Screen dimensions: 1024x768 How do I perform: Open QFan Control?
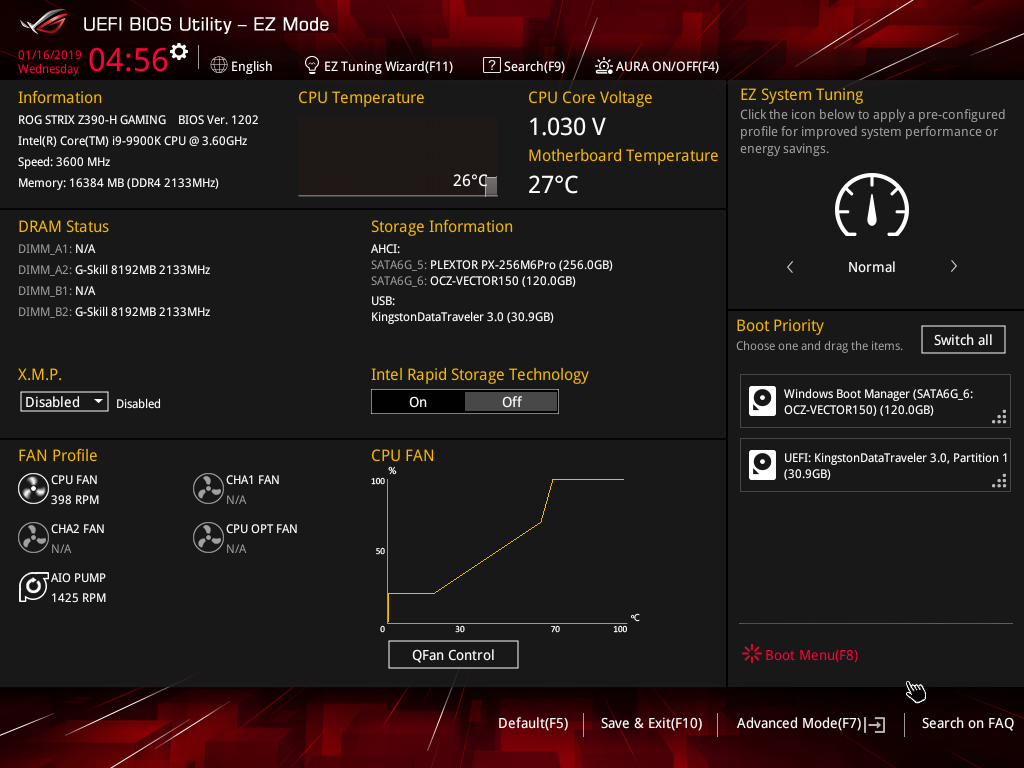453,654
